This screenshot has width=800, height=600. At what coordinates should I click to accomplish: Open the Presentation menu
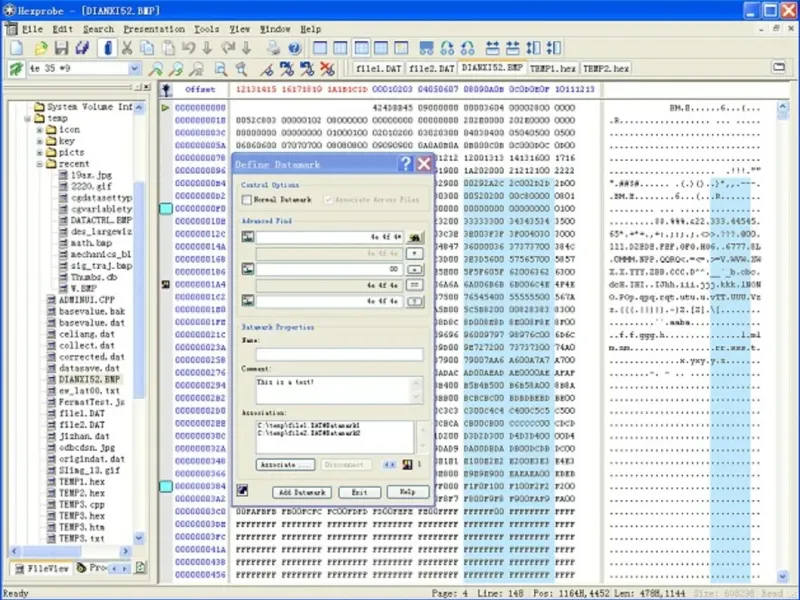coord(154,29)
